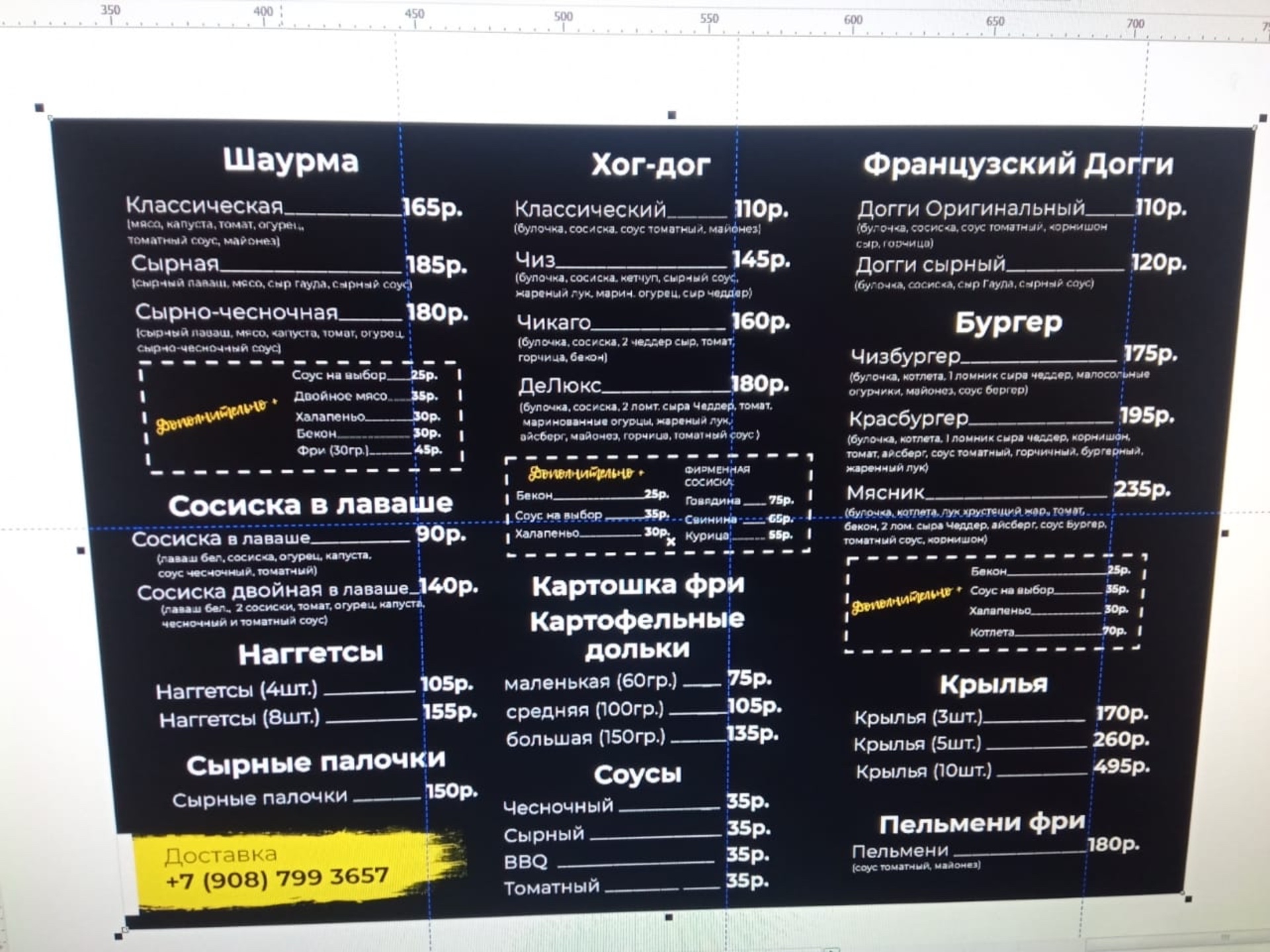Image resolution: width=1270 pixels, height=952 pixels.
Task: Select the Томатный sauce line
Action: 636,885
